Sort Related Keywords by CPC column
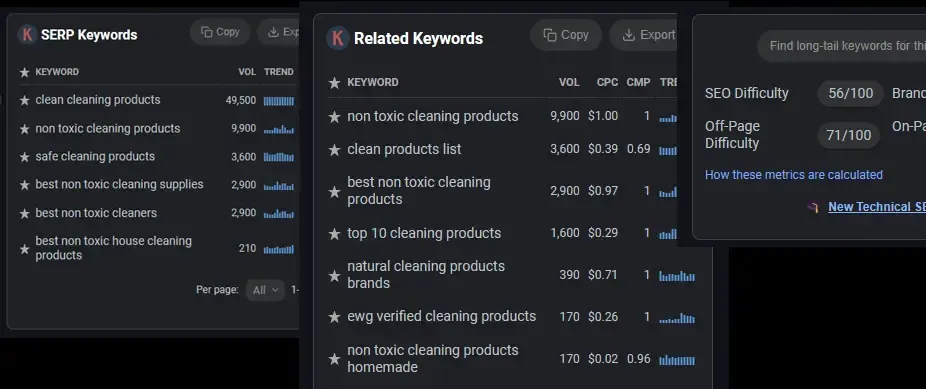926x389 pixels. click(x=607, y=82)
